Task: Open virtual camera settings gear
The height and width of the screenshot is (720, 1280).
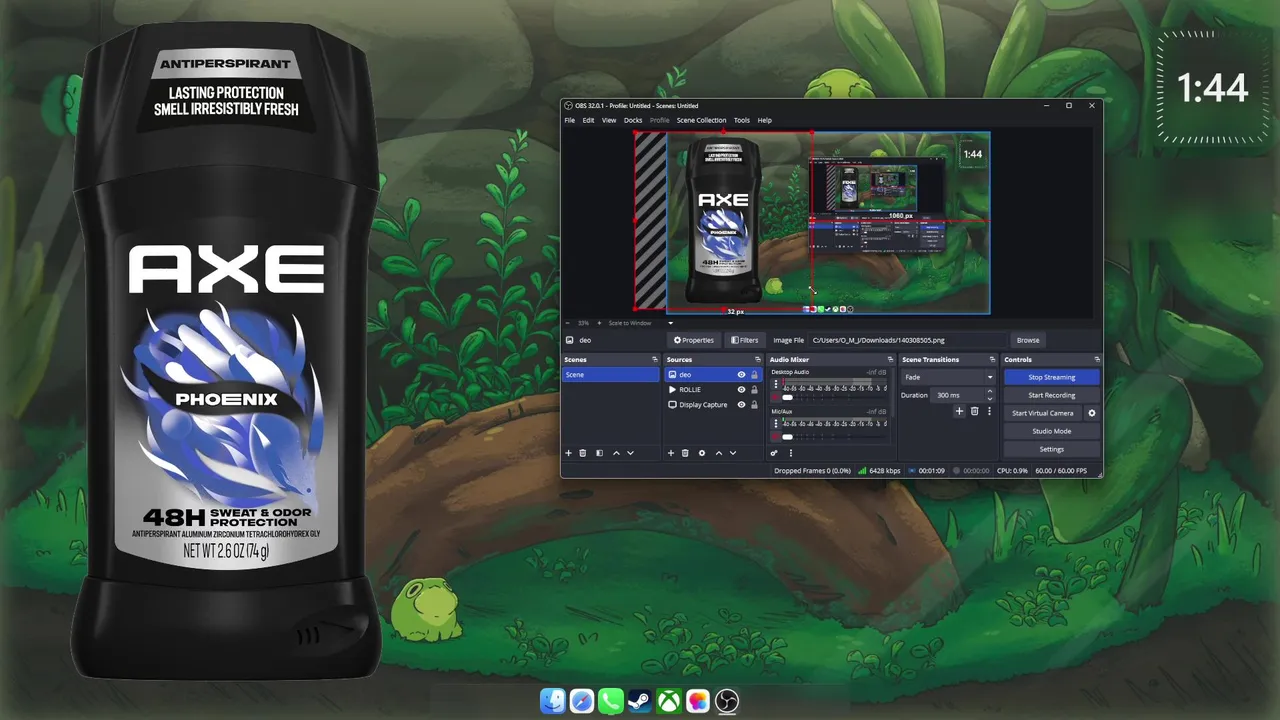Action: tap(1092, 413)
